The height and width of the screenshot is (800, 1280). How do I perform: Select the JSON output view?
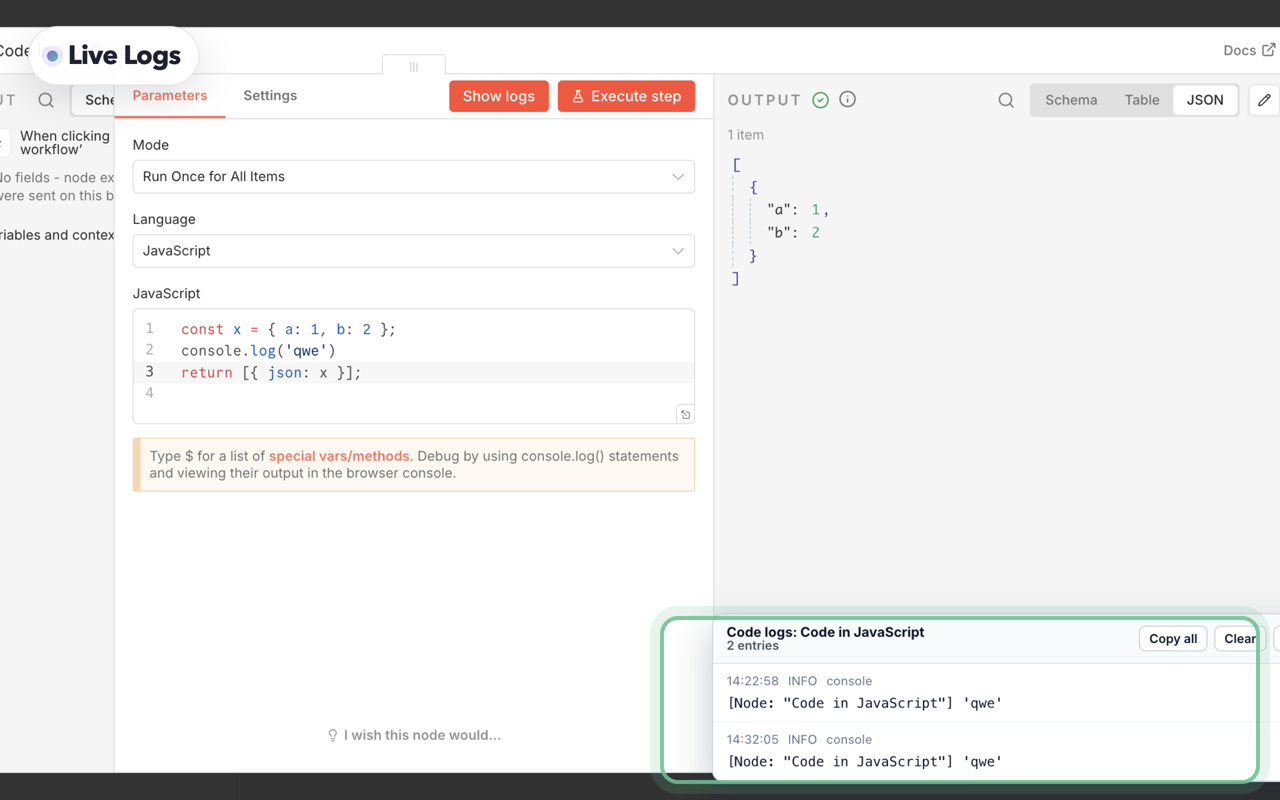(x=1205, y=100)
